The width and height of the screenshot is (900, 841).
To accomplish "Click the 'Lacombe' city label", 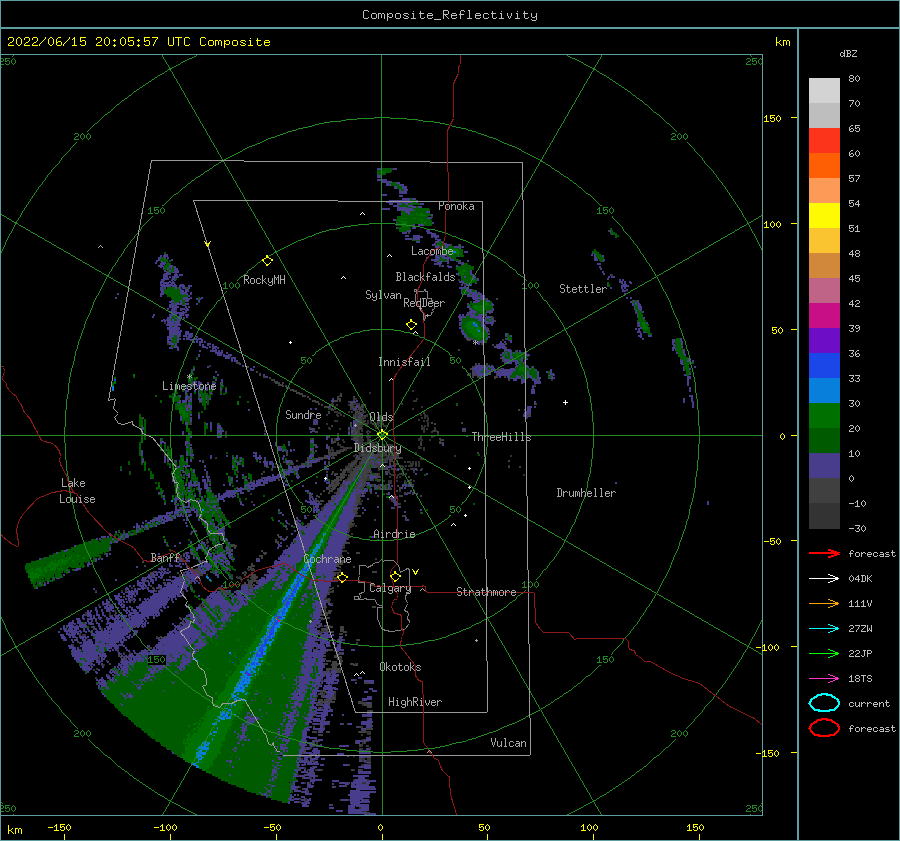I will 432,251.
